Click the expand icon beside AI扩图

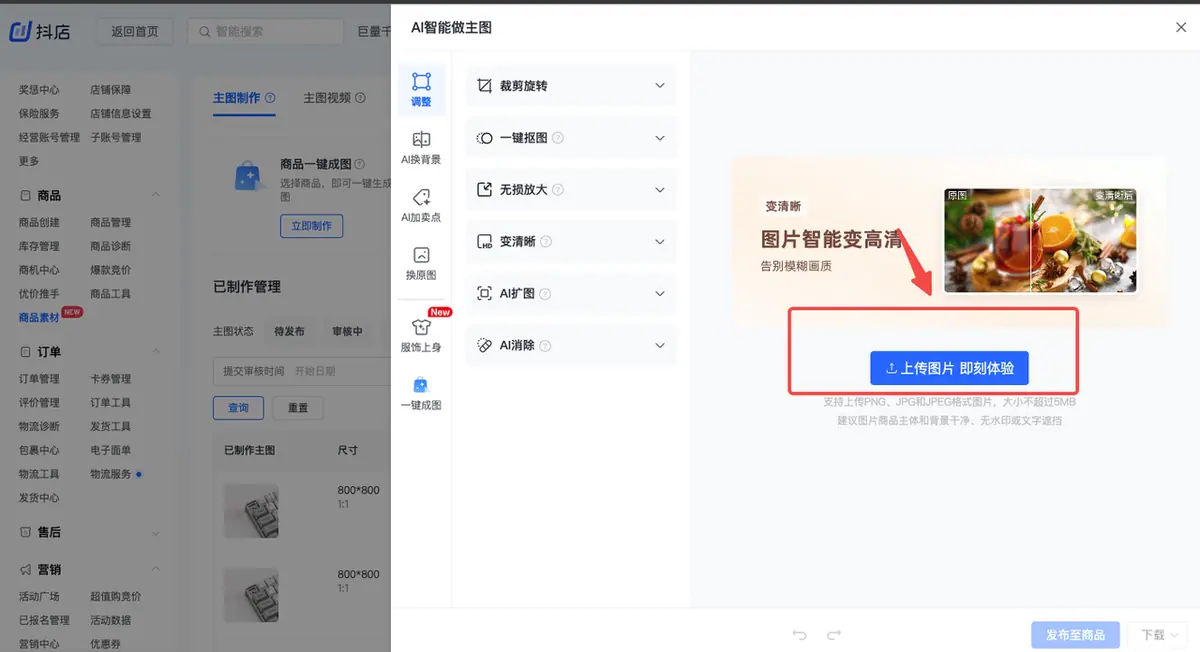click(x=485, y=294)
